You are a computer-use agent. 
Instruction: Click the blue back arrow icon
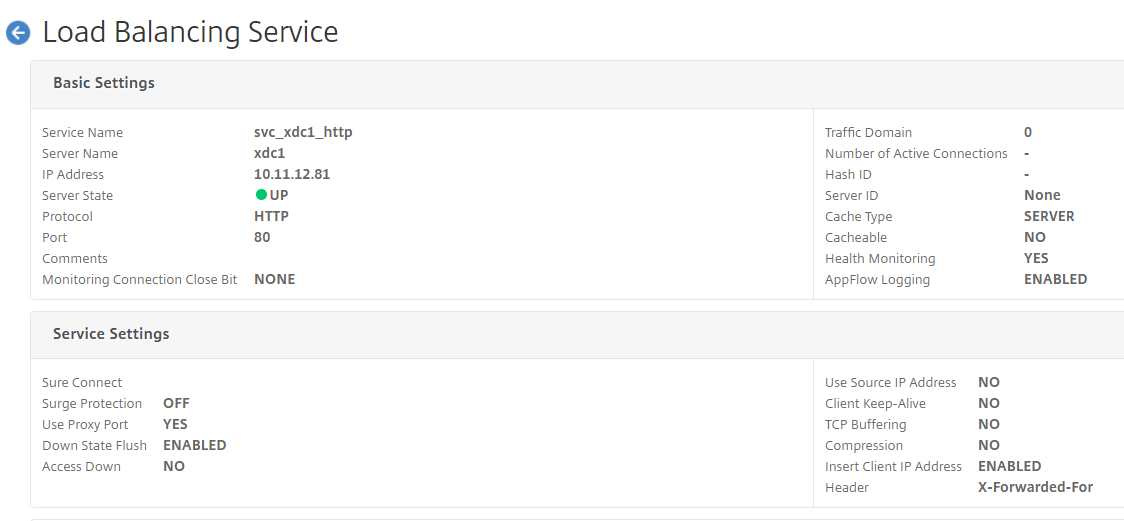pos(18,33)
